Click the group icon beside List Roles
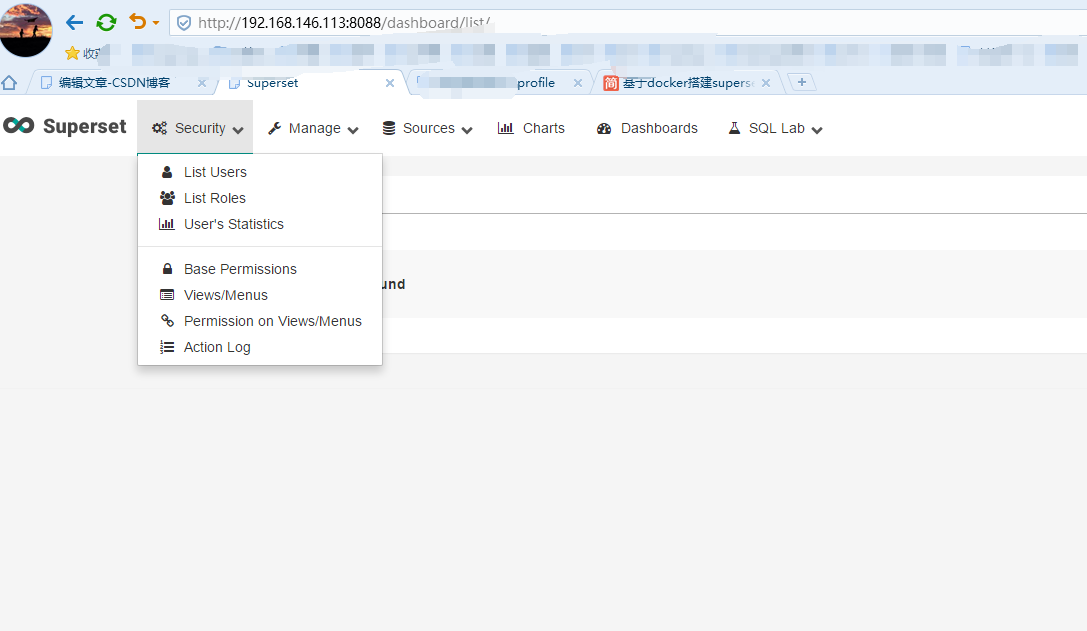This screenshot has width=1087, height=631. 166,197
